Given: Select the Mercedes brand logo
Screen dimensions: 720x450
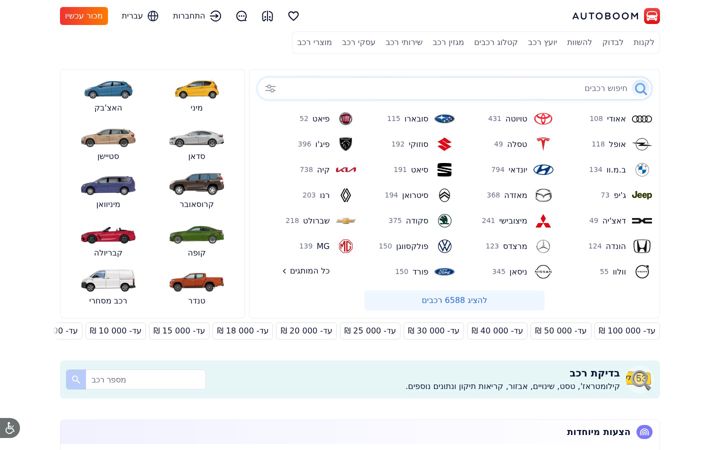Looking at the screenshot, I should coord(543,246).
